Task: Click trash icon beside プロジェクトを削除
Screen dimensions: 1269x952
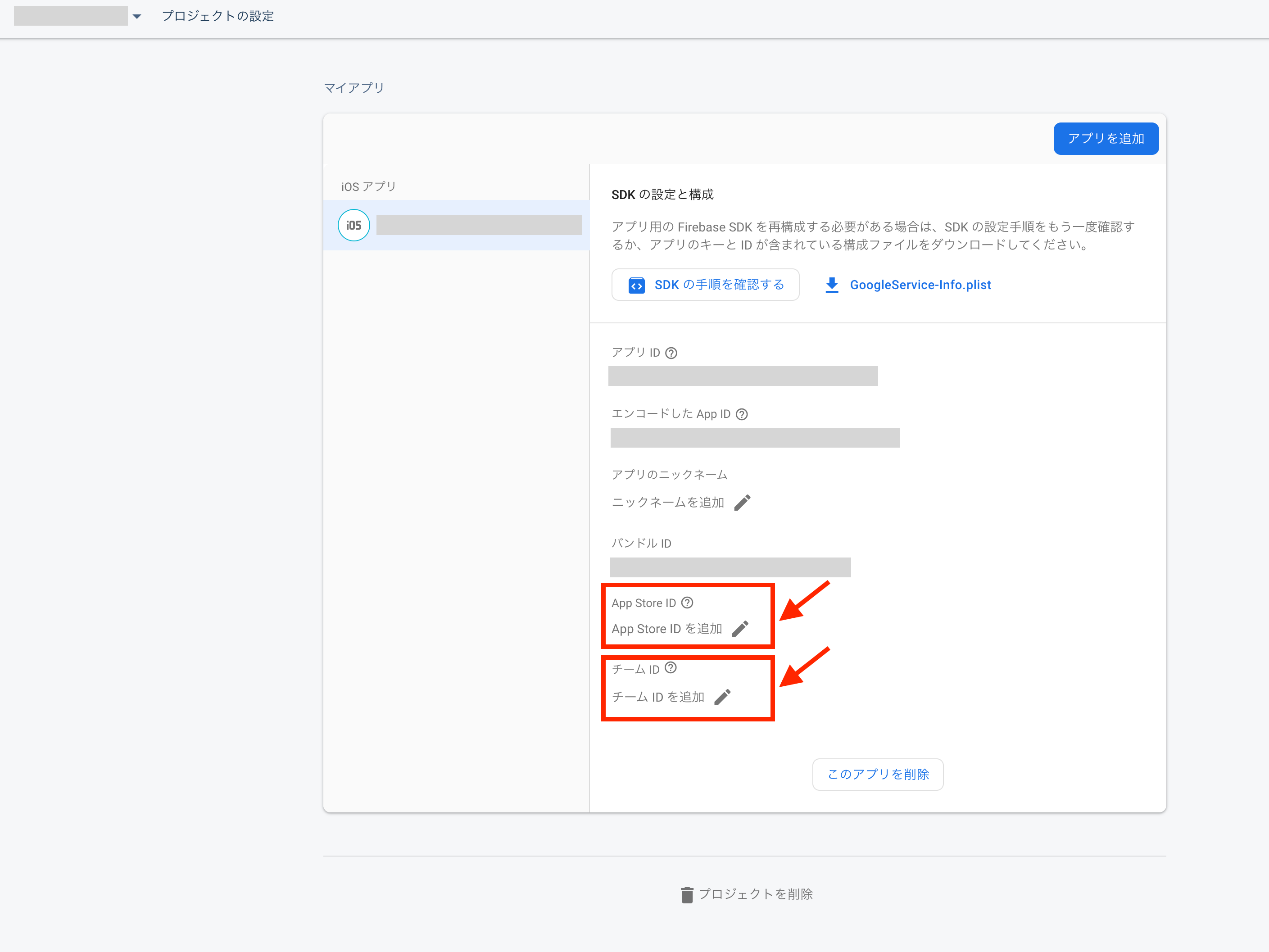Action: point(687,895)
